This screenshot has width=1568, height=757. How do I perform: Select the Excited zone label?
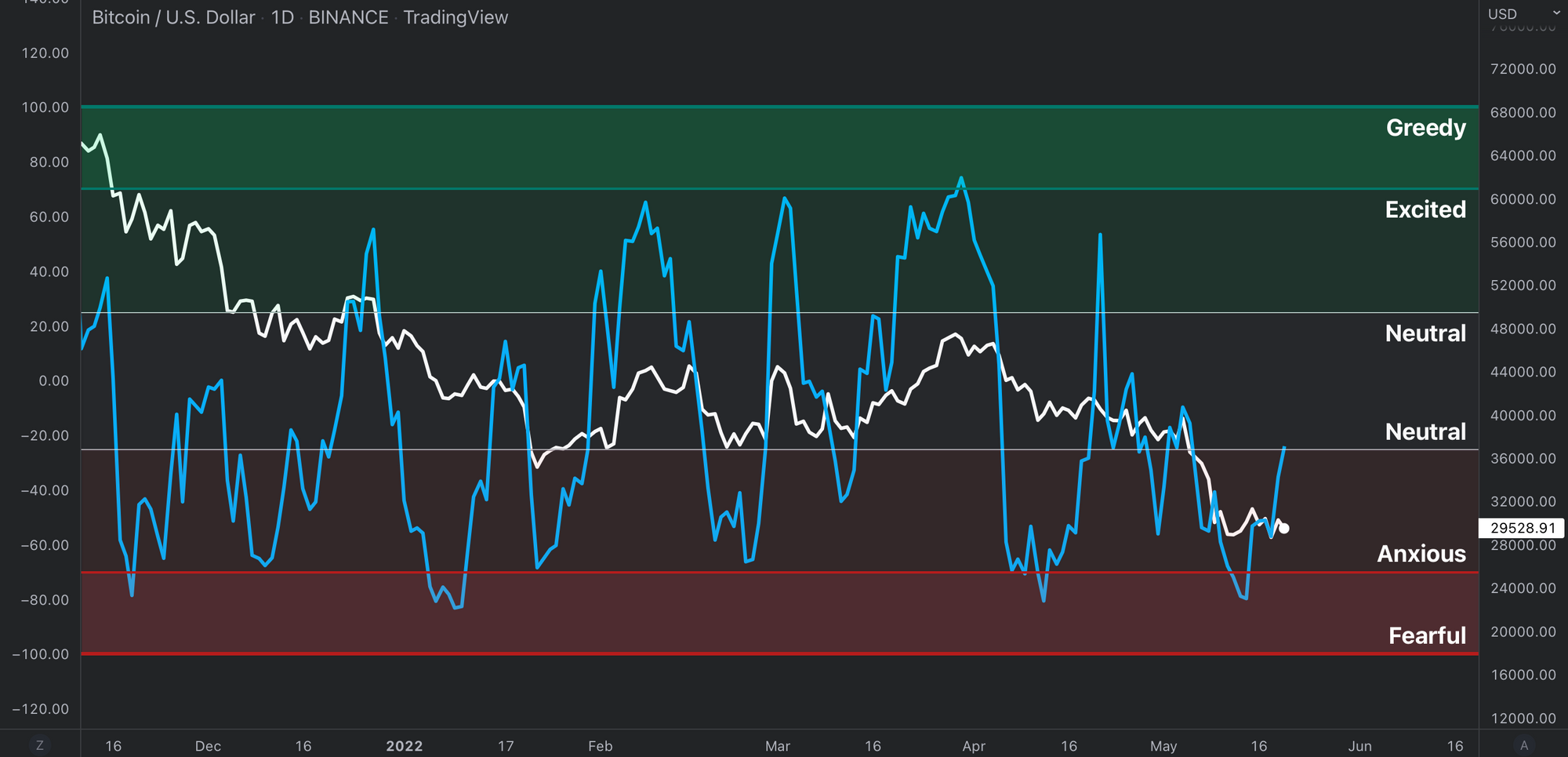point(1425,209)
